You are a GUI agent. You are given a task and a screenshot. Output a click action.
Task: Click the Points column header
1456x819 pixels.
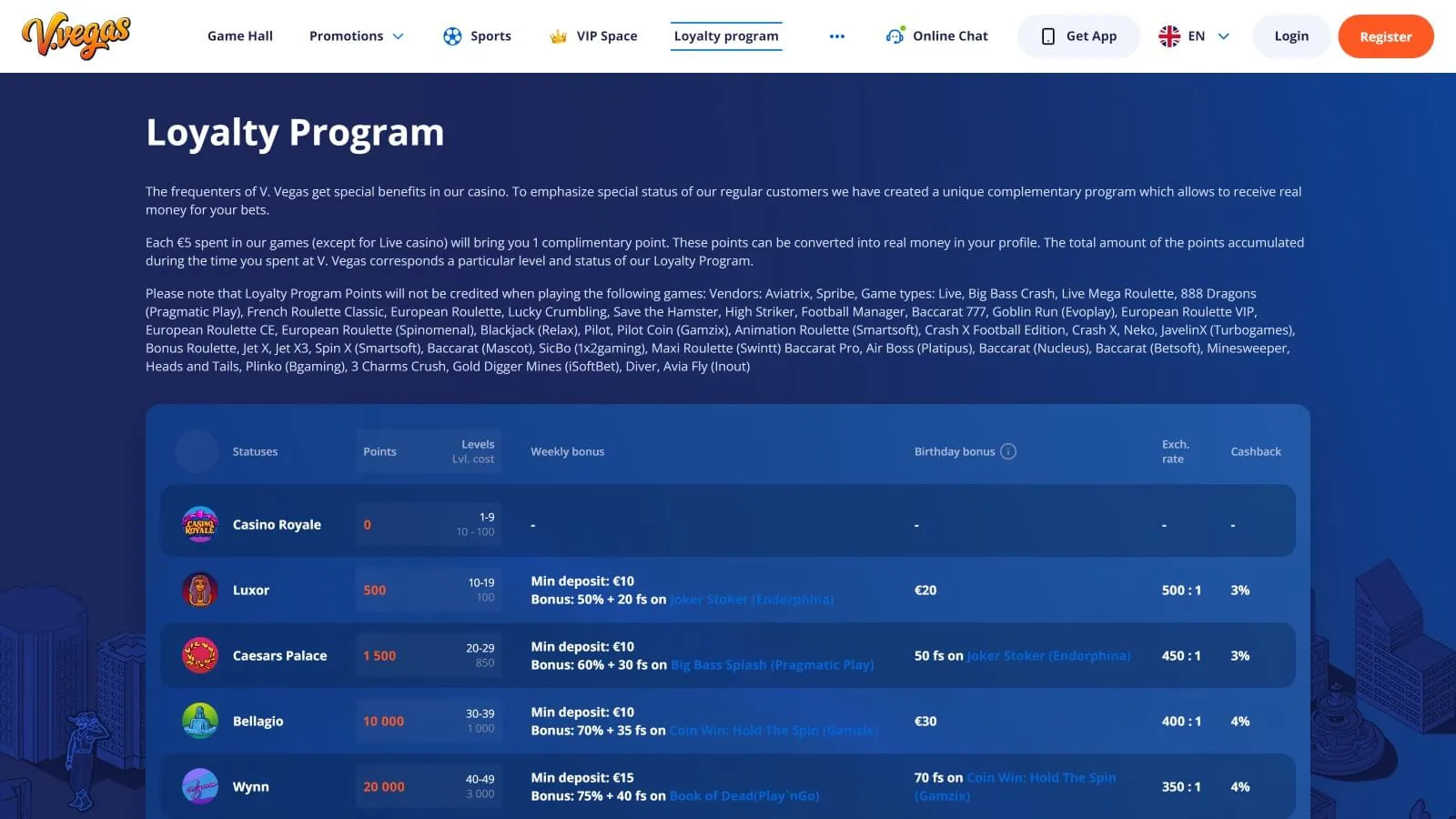click(379, 451)
